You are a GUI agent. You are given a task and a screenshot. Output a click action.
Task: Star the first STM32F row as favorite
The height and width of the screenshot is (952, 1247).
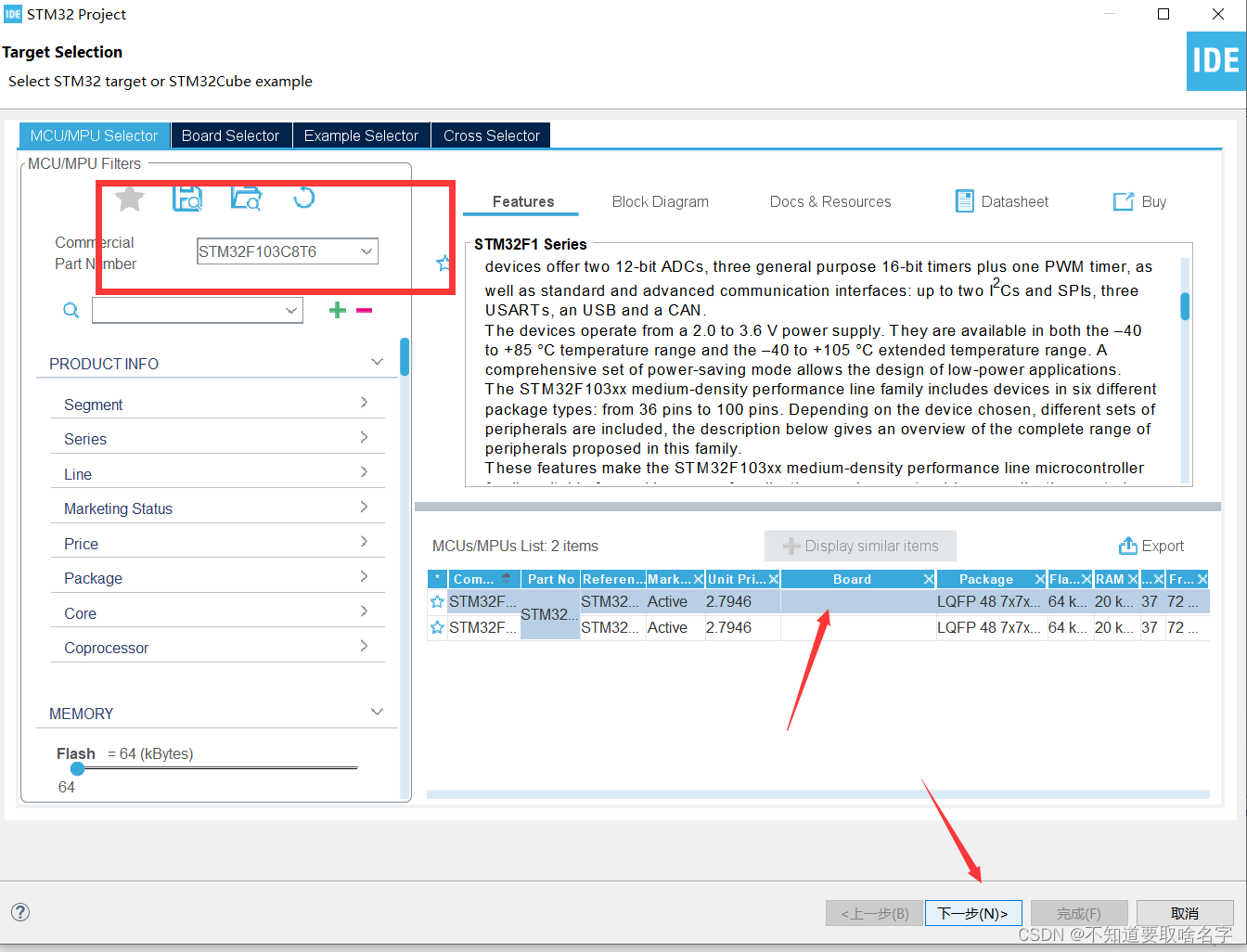tap(437, 601)
